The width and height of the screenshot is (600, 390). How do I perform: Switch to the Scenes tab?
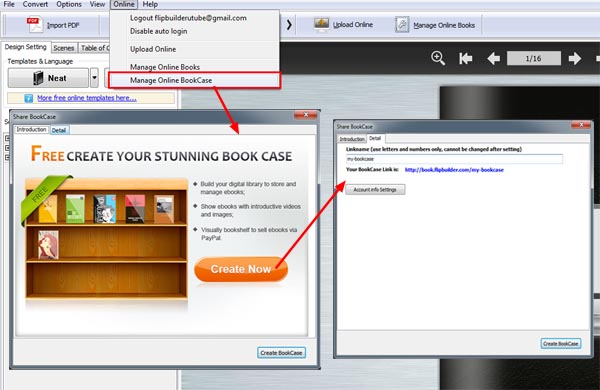pos(64,48)
